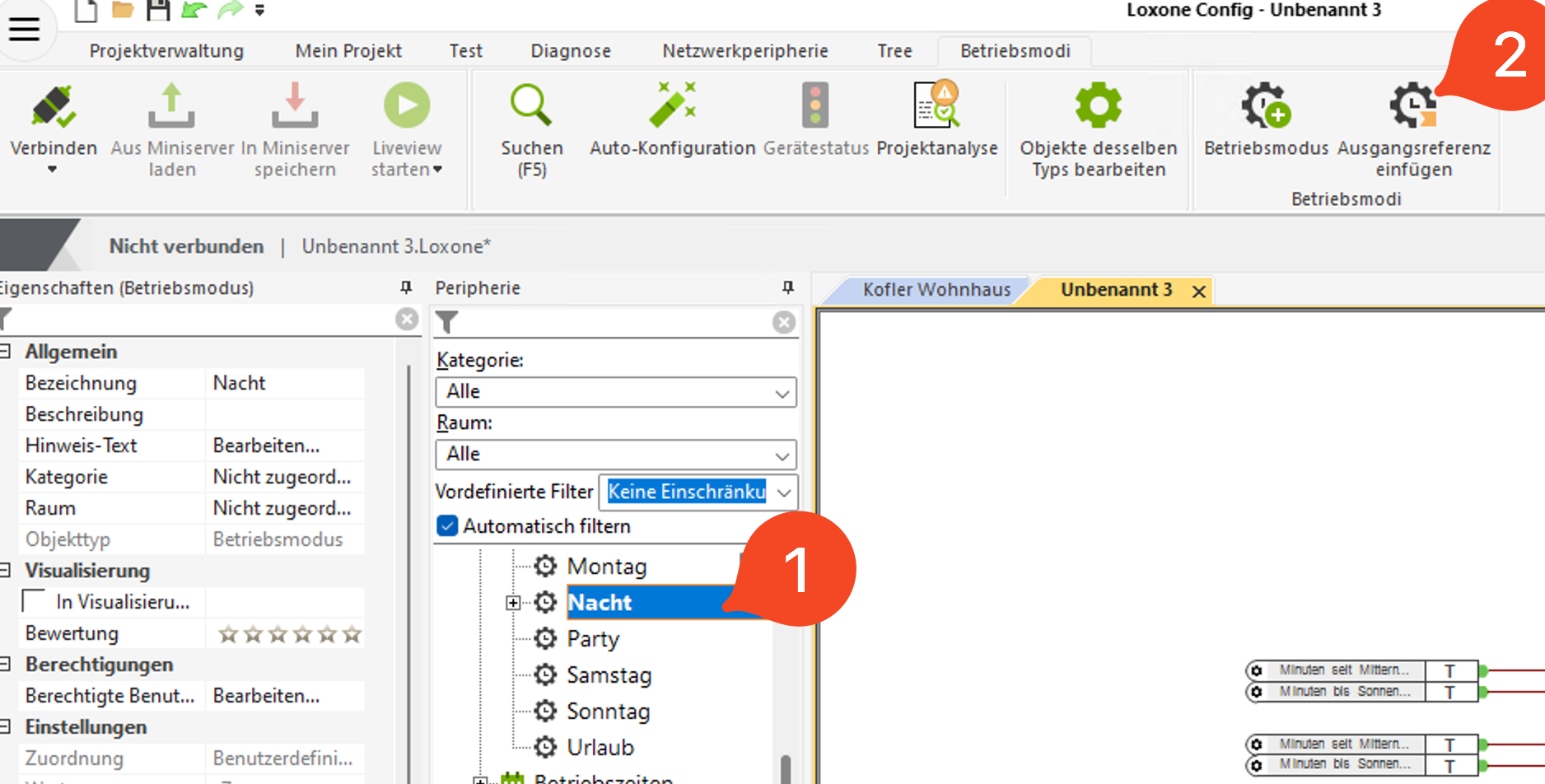Switch to the Mein Projekt tab
Screen dimensions: 1545x784
pyautogui.click(x=348, y=51)
